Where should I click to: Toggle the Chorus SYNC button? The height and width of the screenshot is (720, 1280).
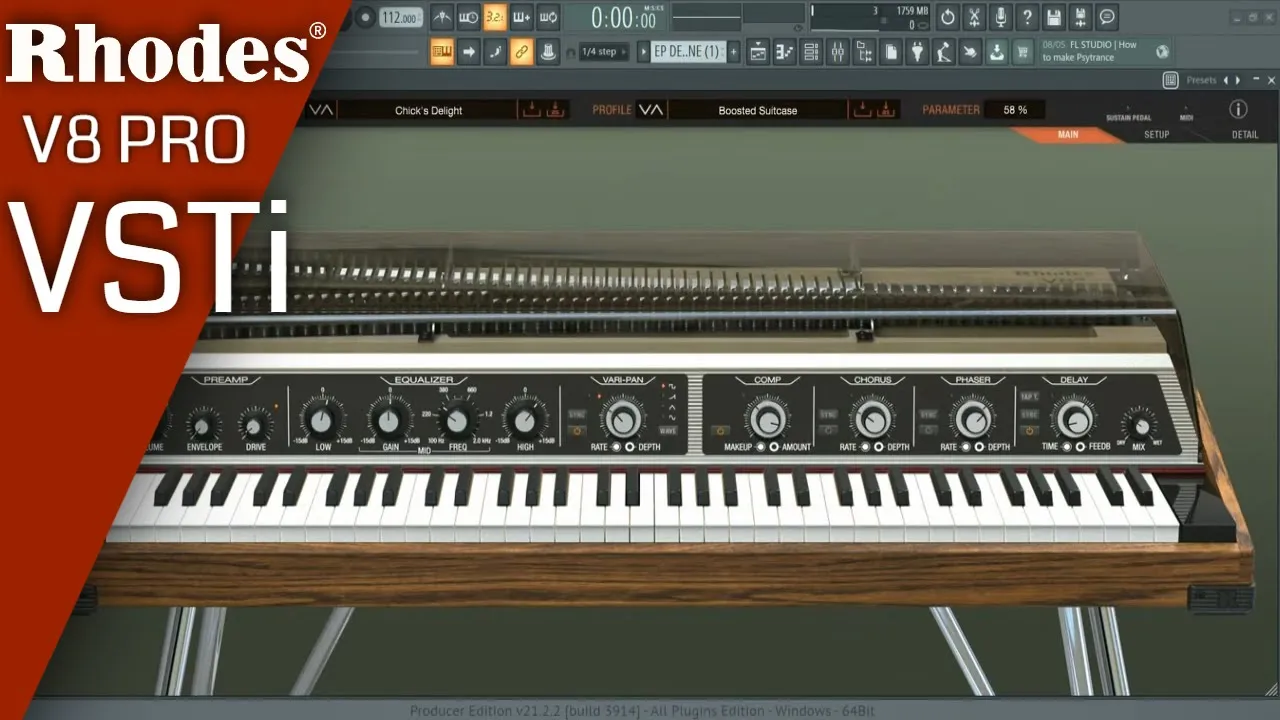pyautogui.click(x=828, y=414)
